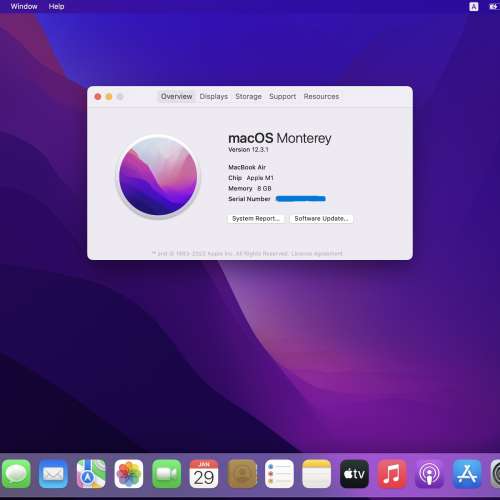500x500 pixels.
Task: Launch Apple TV from the dock
Action: [x=354, y=474]
